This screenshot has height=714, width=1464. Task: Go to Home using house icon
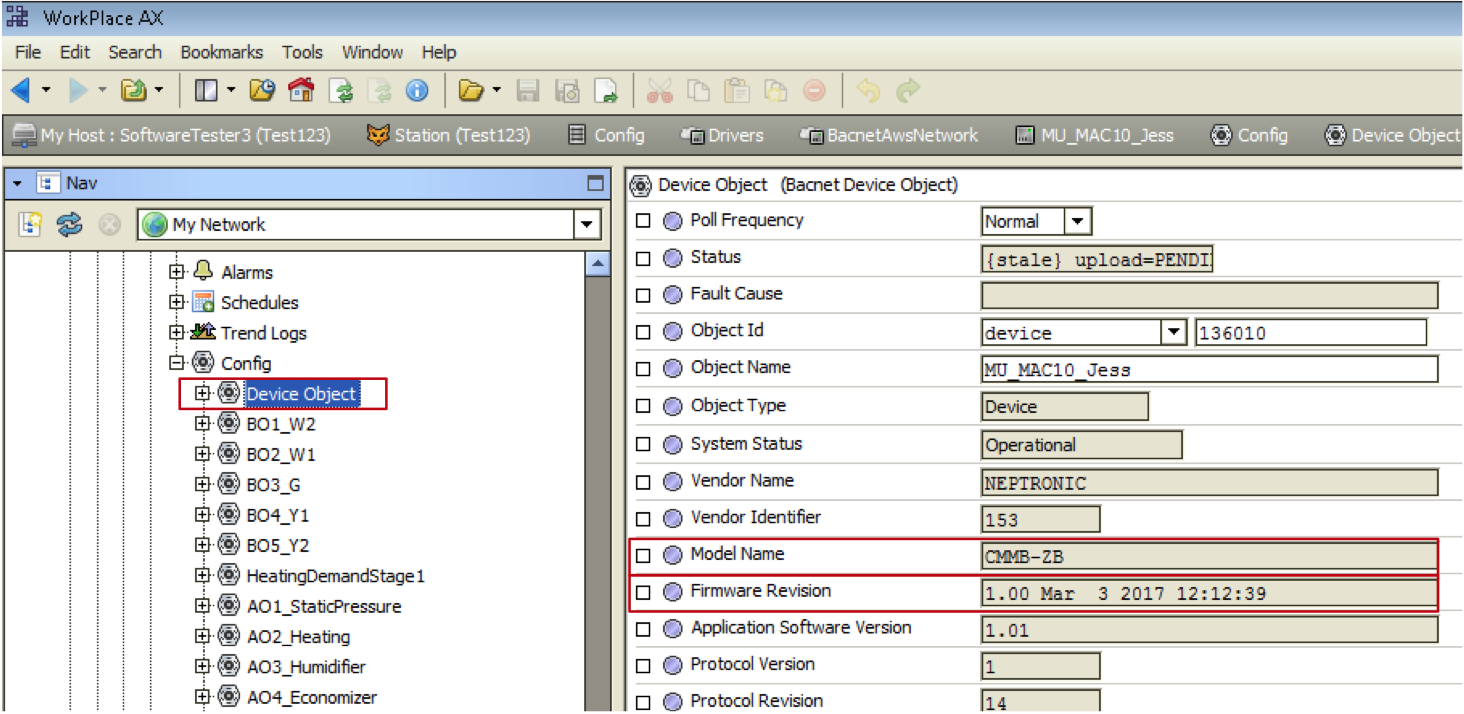[301, 91]
